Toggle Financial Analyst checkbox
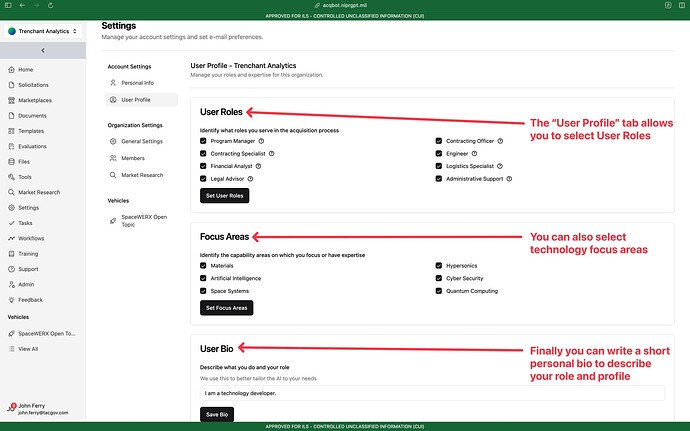 point(203,166)
